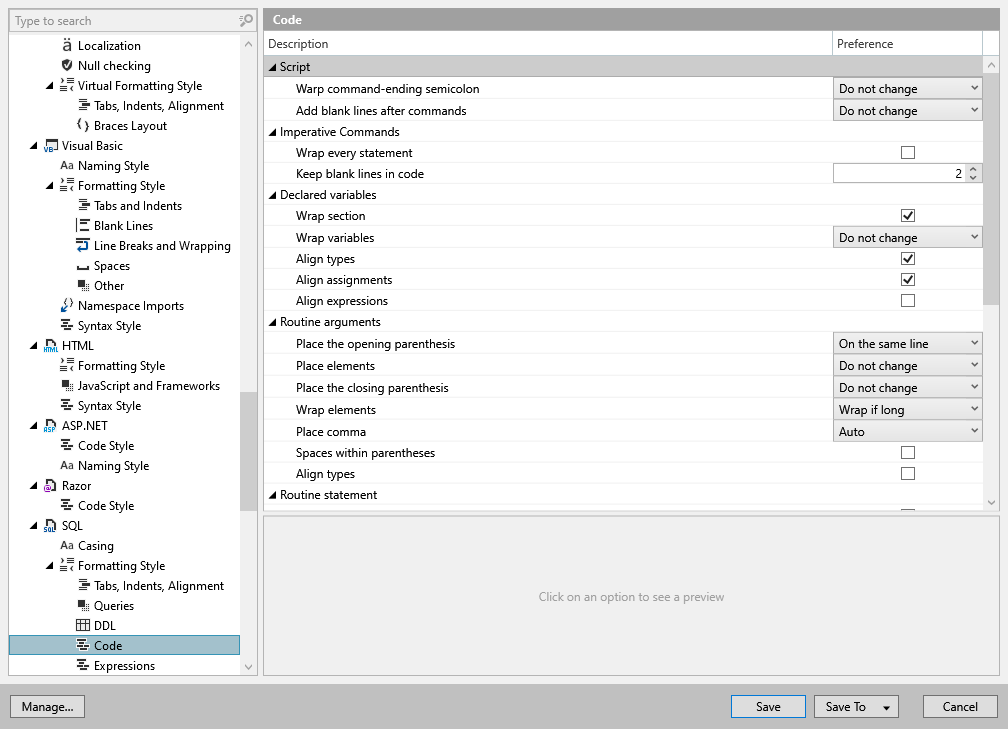Collapse the SQL tree node
Viewport: 1008px width, 729px height.
[33, 526]
